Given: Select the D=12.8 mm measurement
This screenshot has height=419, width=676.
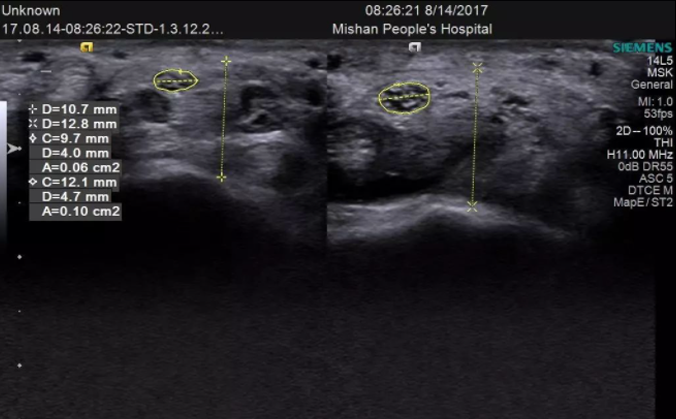Looking at the screenshot, I should pos(74,123).
